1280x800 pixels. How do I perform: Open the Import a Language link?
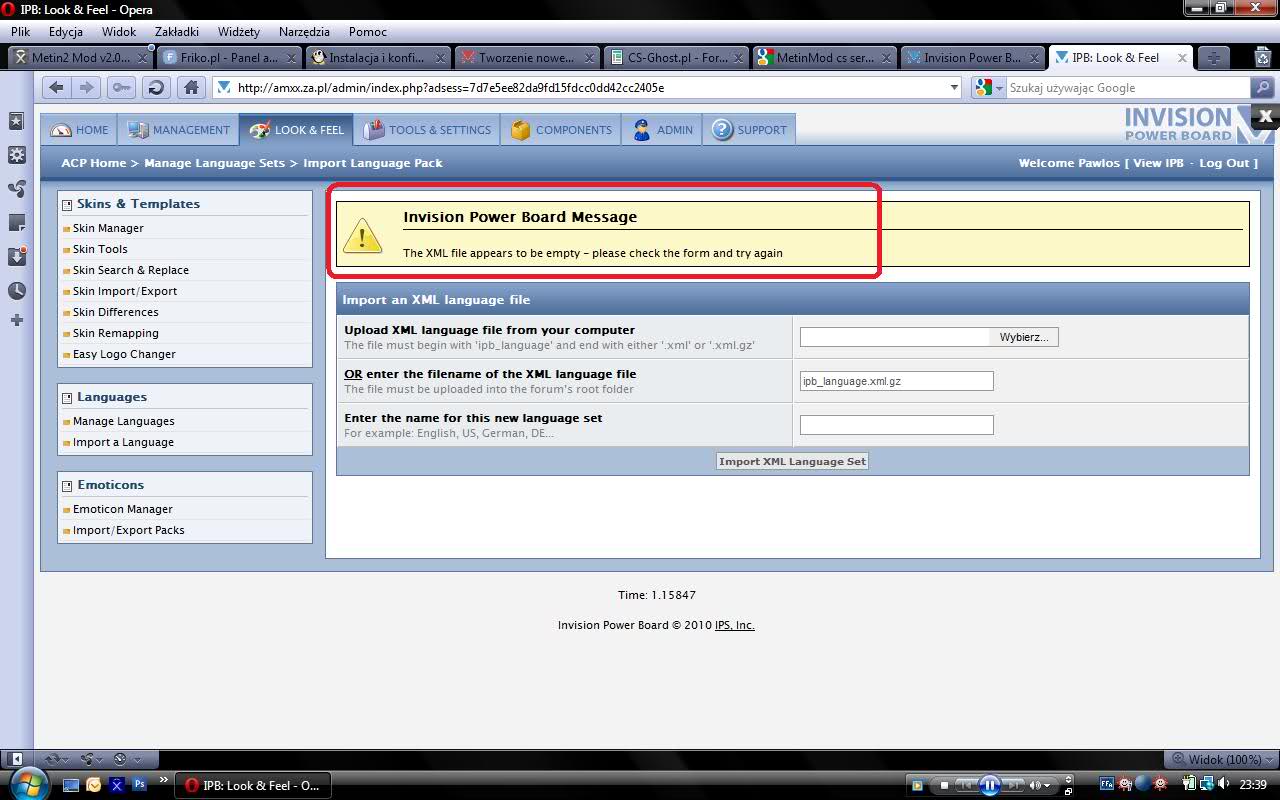(x=123, y=442)
